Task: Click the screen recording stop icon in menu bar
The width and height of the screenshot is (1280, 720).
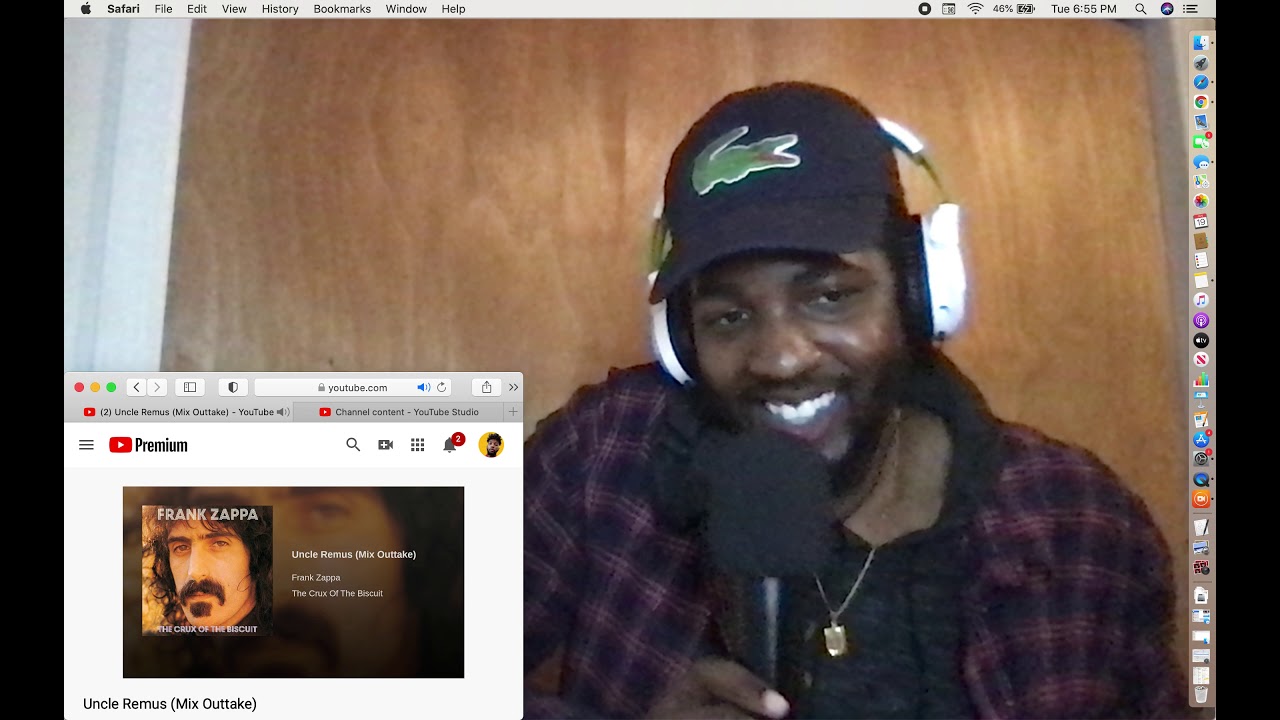Action: click(x=925, y=9)
